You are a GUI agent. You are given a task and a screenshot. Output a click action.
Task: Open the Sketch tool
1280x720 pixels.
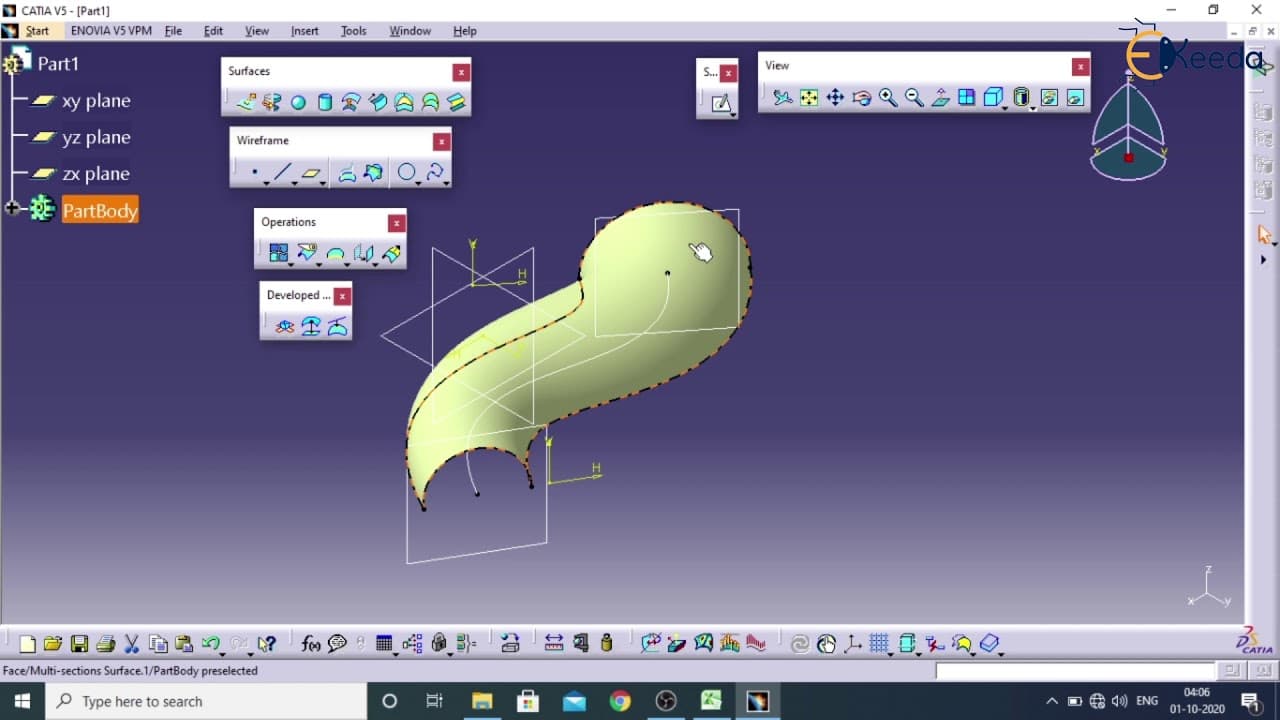tap(720, 102)
